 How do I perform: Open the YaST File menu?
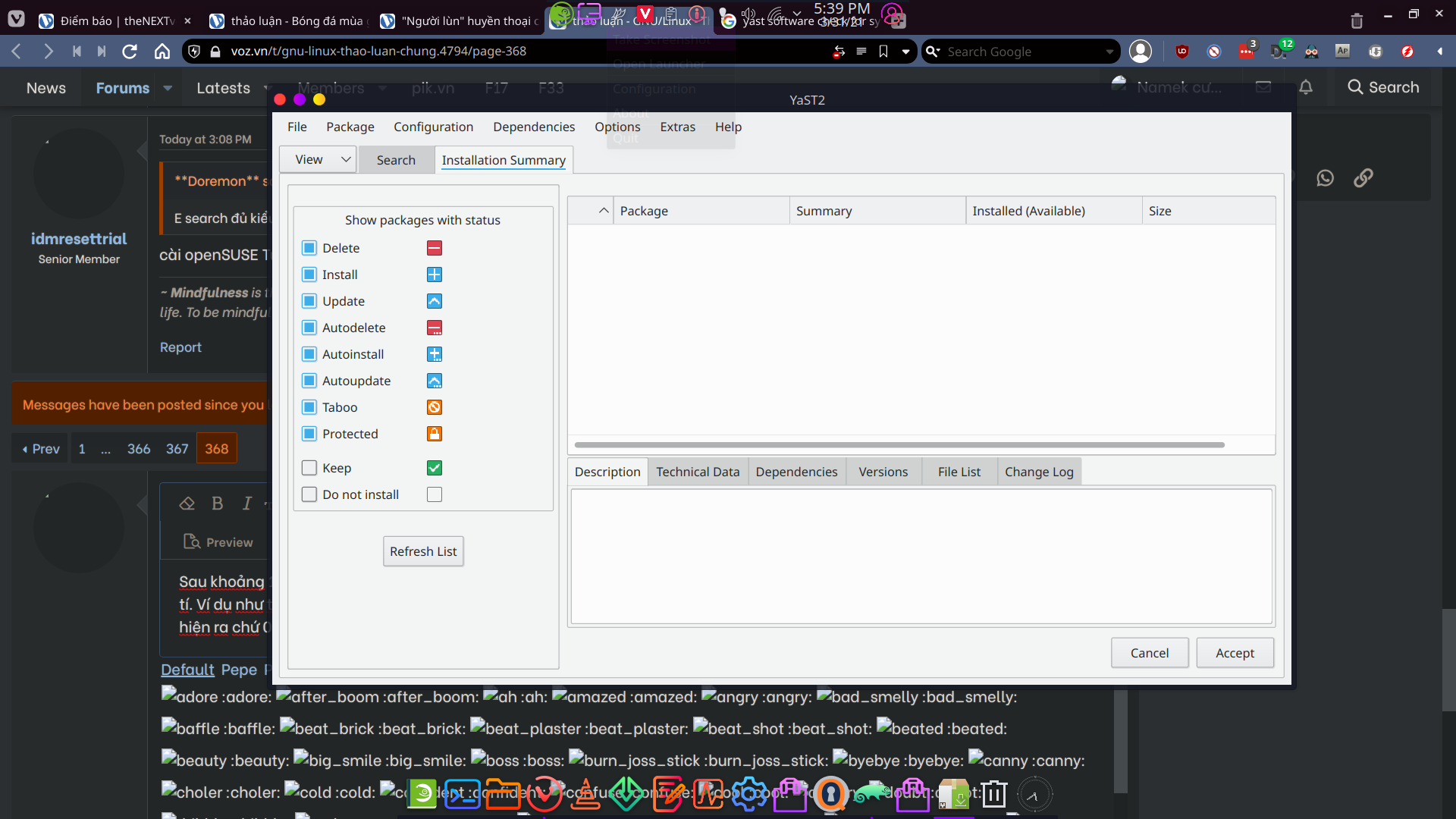tap(297, 127)
